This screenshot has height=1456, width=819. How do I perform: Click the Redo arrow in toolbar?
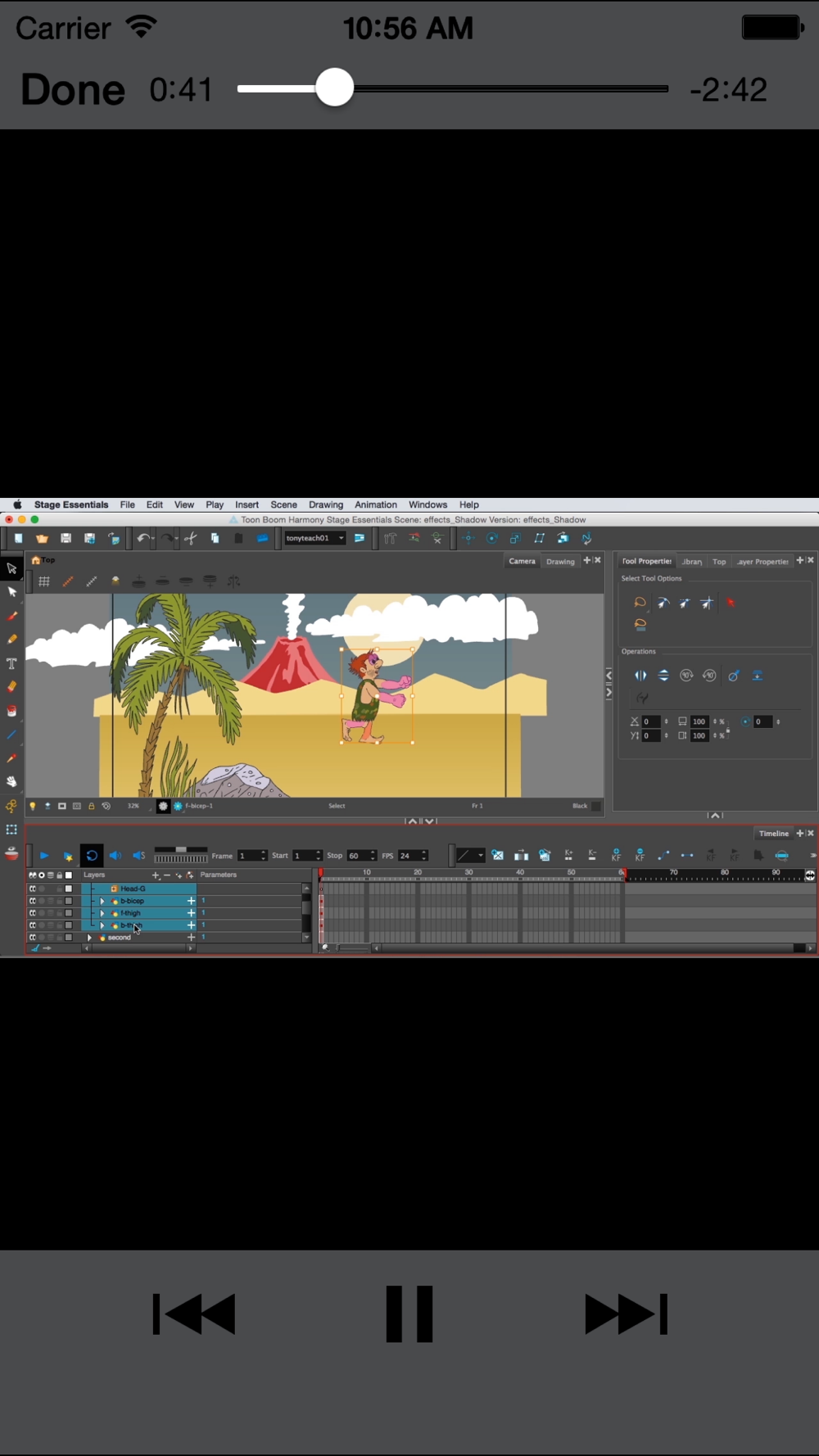pyautogui.click(x=167, y=538)
